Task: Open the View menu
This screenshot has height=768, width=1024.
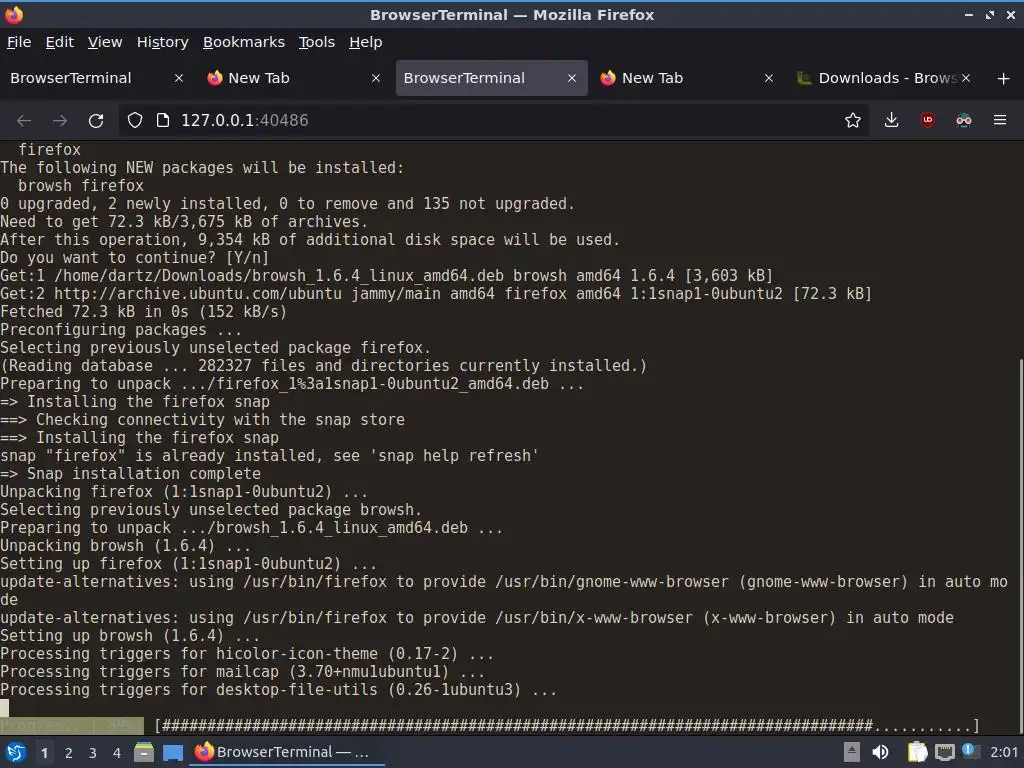Action: (x=105, y=42)
